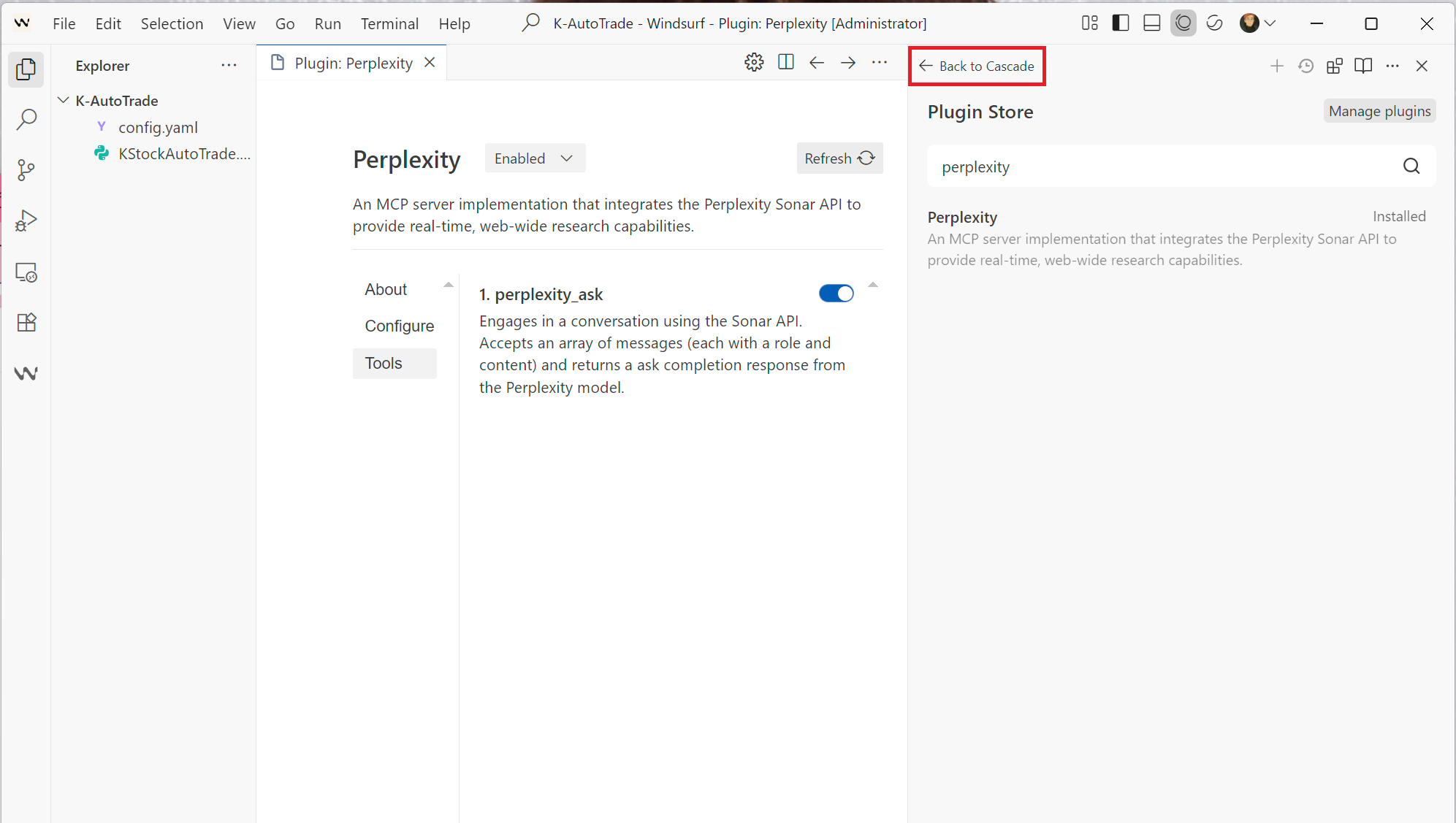Viewport: 1456px width, 823px height.
Task: Click Windsurf status icon in title bar
Action: [1215, 23]
